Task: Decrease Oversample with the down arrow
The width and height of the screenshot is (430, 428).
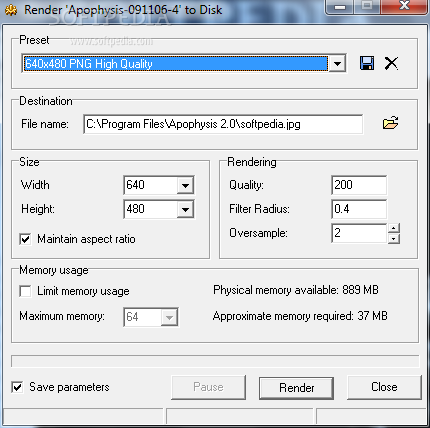Action: click(394, 238)
